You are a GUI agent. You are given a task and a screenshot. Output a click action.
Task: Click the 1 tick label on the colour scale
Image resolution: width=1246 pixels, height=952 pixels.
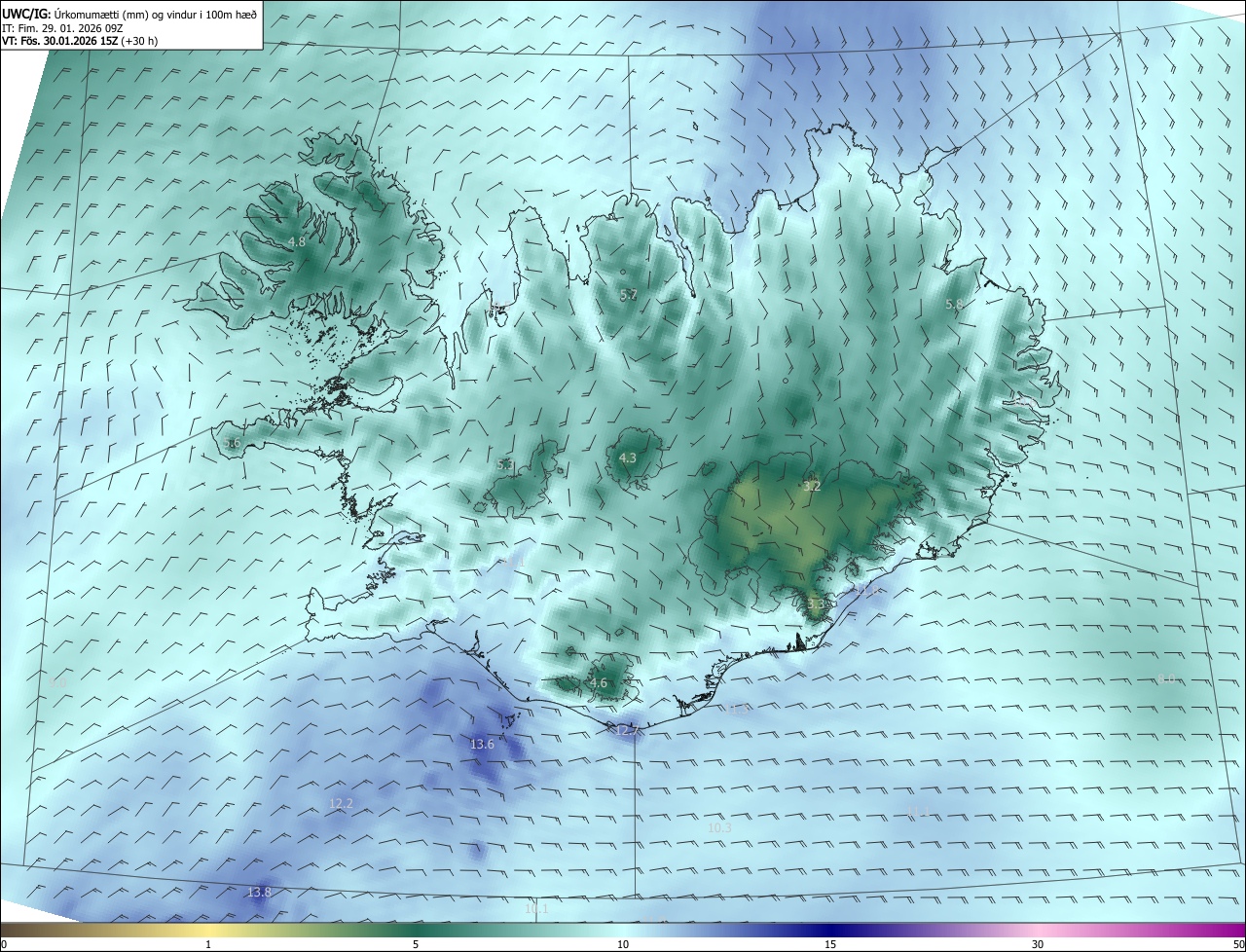pos(208,944)
